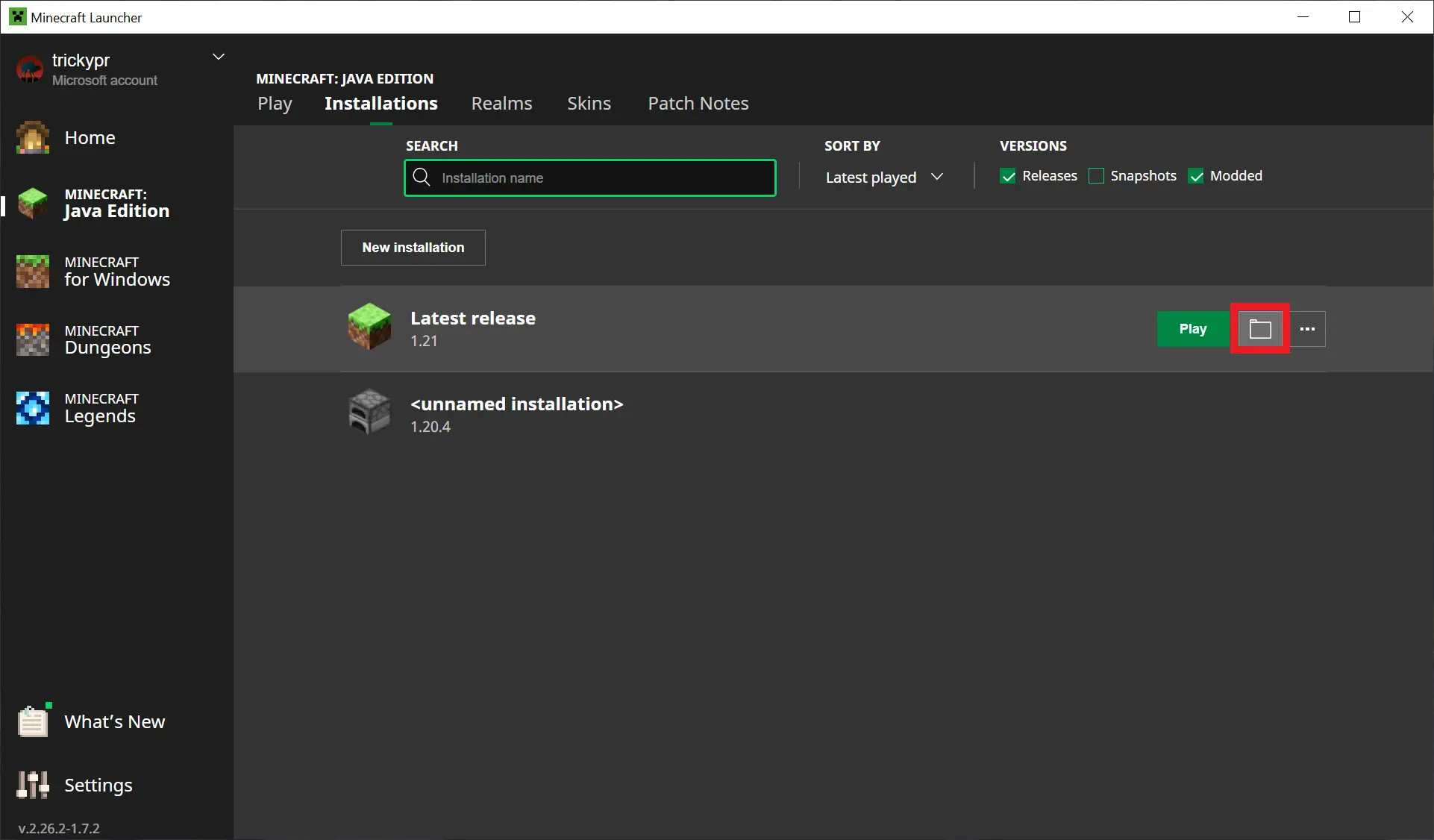Switch to the Skins tab
The image size is (1434, 840).
pyautogui.click(x=589, y=104)
